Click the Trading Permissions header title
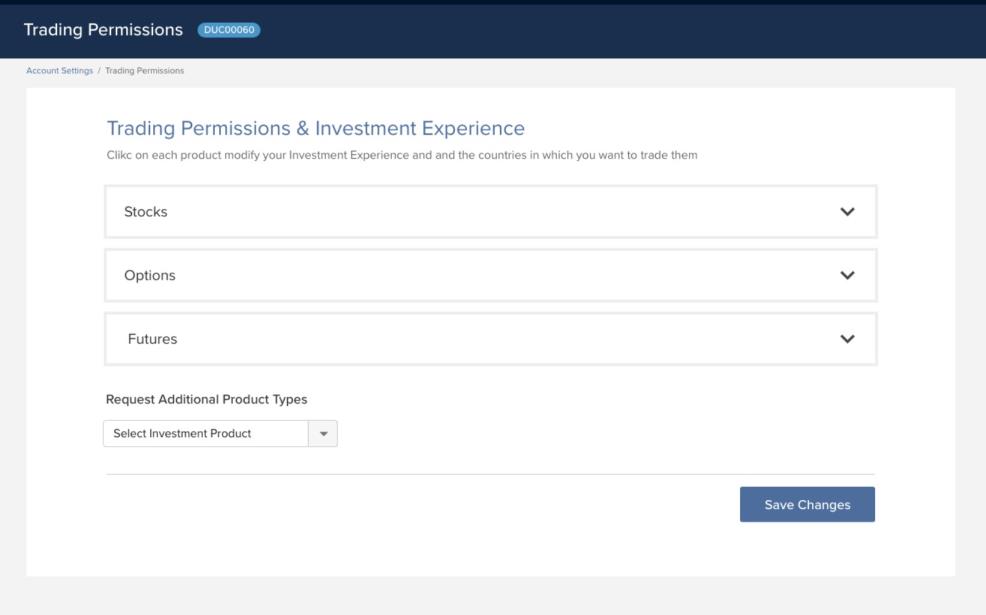 pos(103,30)
